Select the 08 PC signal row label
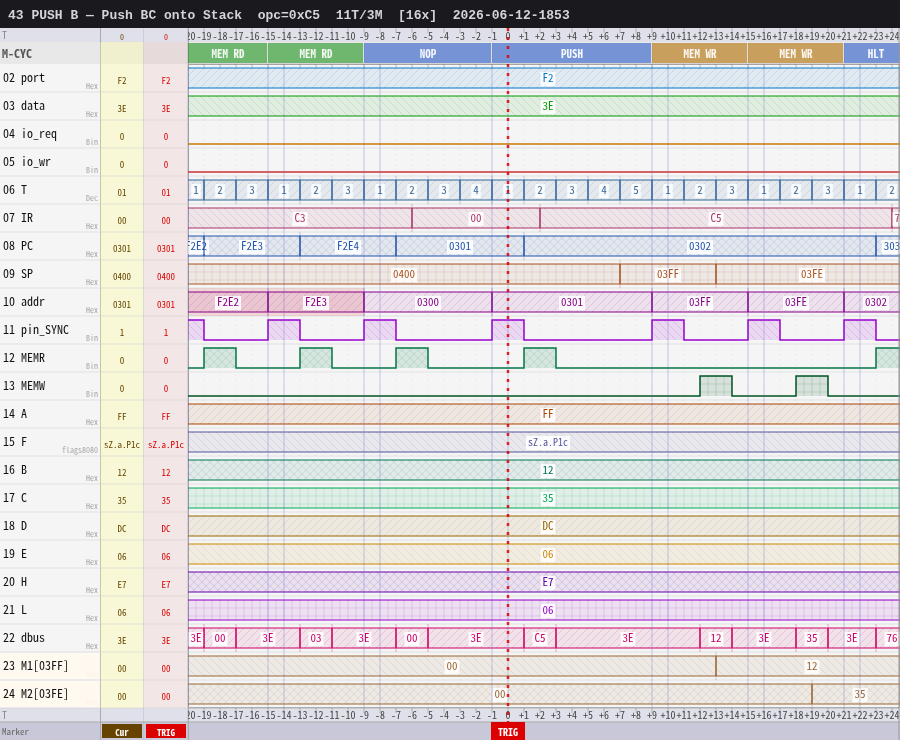Screen dimensions: 900x740 point(50,246)
